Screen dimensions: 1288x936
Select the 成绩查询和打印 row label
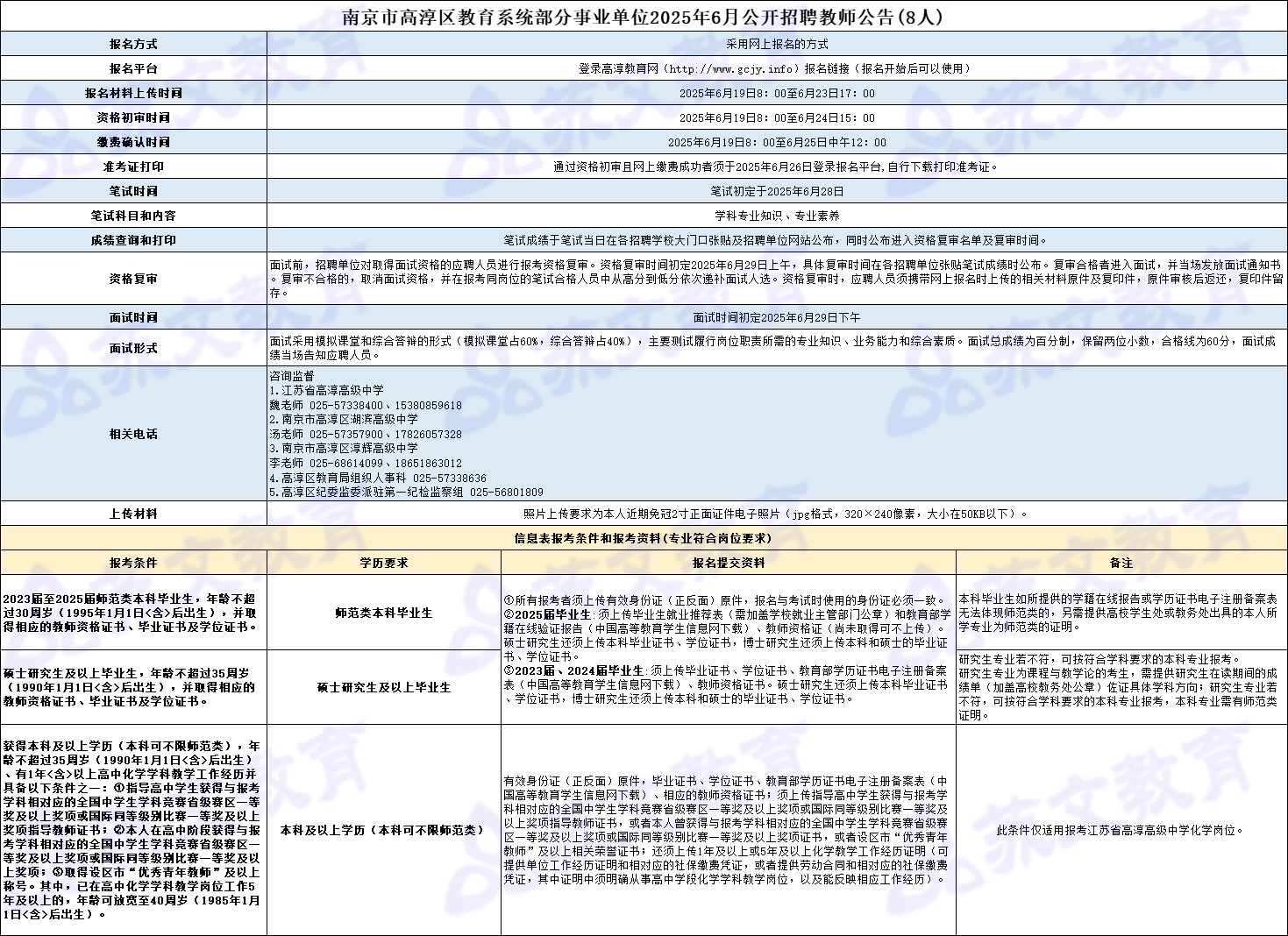[x=133, y=240]
